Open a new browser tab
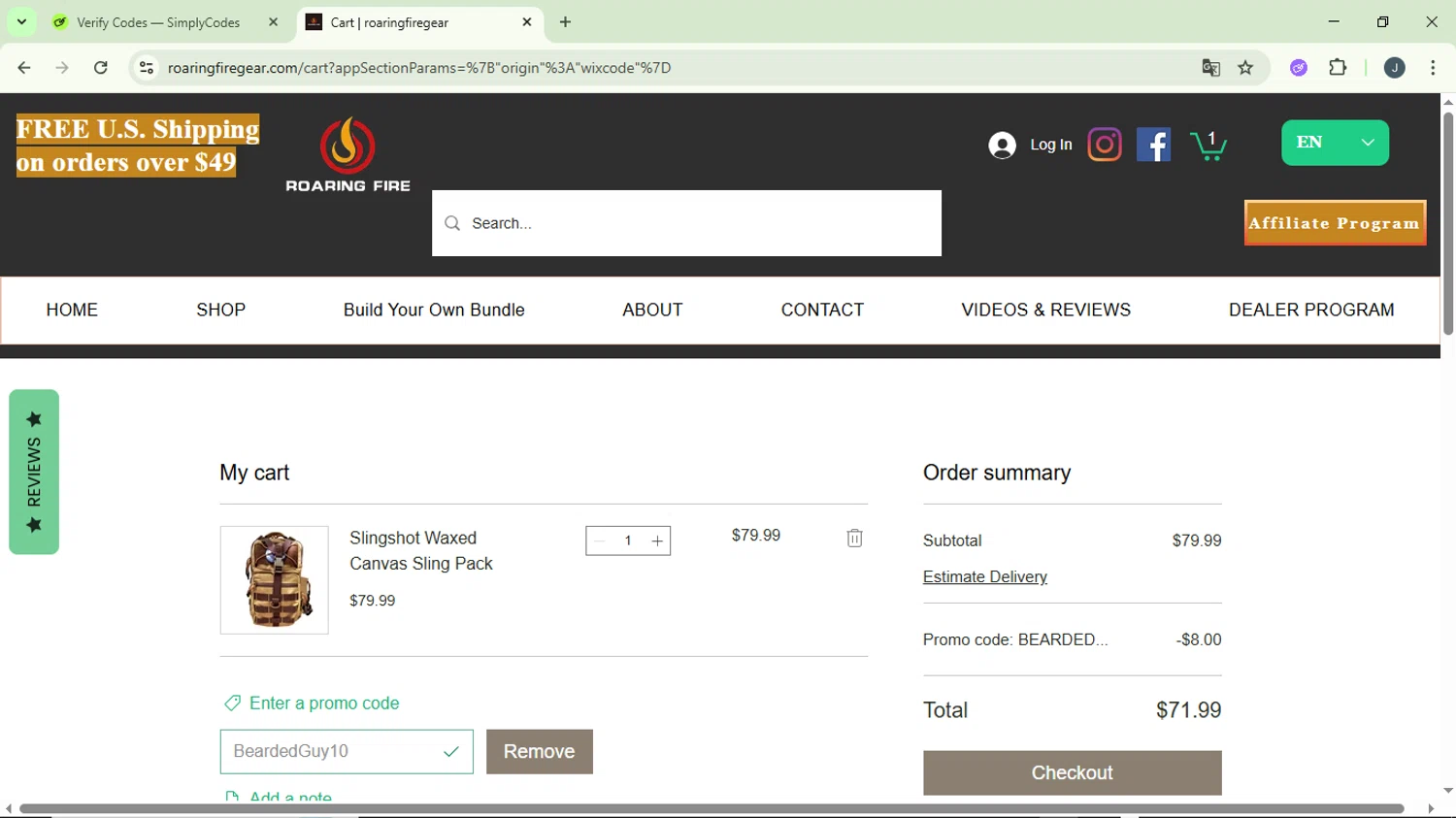 point(566,22)
